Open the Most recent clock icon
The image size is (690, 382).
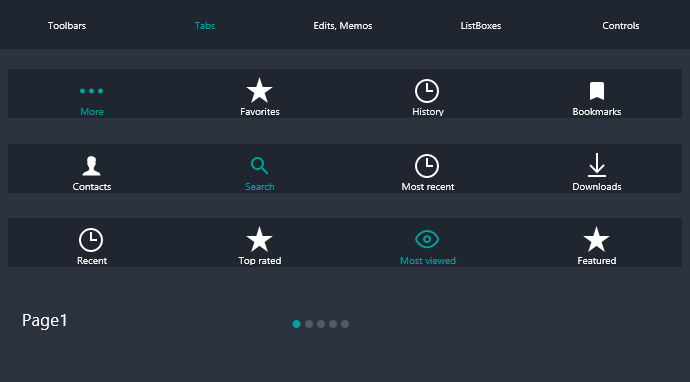(427, 165)
